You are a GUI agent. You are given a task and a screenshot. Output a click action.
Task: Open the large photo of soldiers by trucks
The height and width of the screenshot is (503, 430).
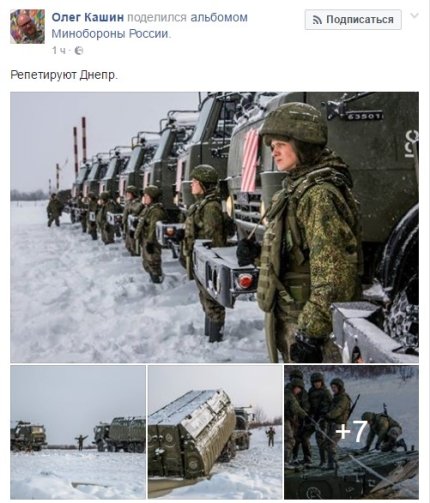point(214,227)
